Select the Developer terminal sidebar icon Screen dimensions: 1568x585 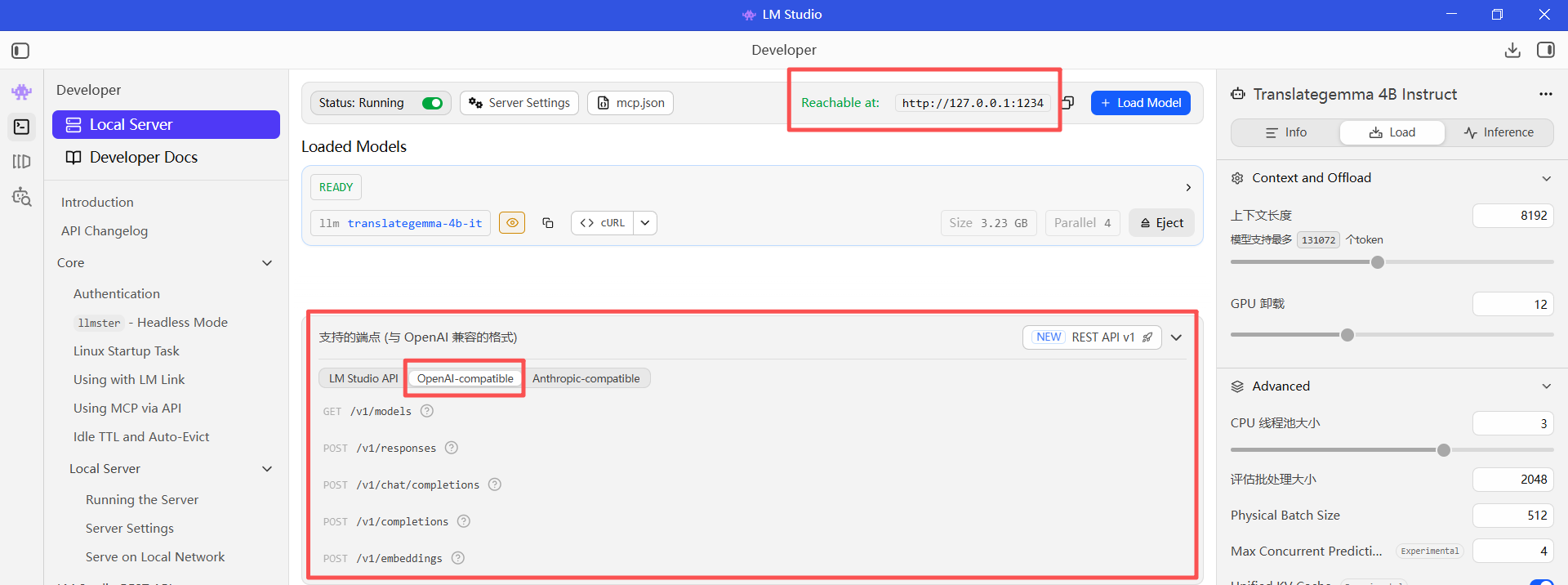(22, 127)
